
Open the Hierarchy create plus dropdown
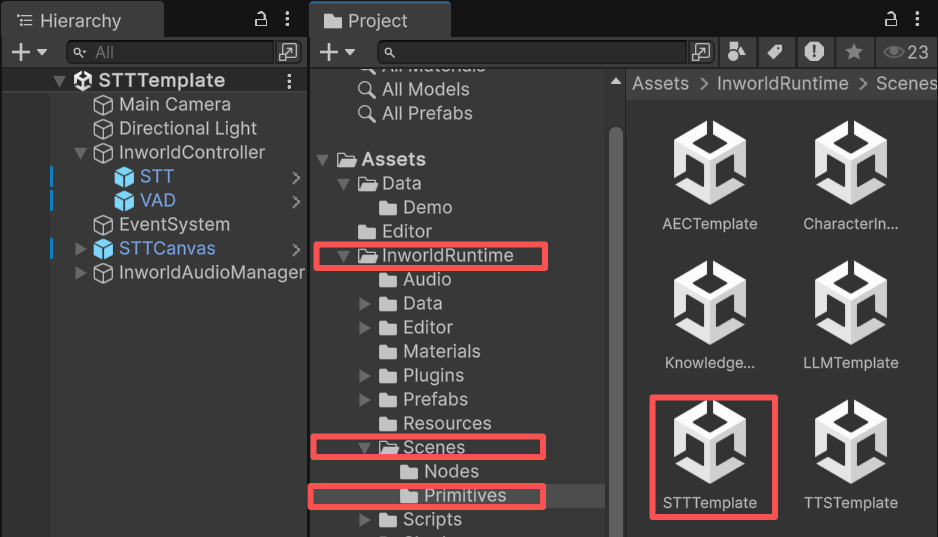click(29, 52)
